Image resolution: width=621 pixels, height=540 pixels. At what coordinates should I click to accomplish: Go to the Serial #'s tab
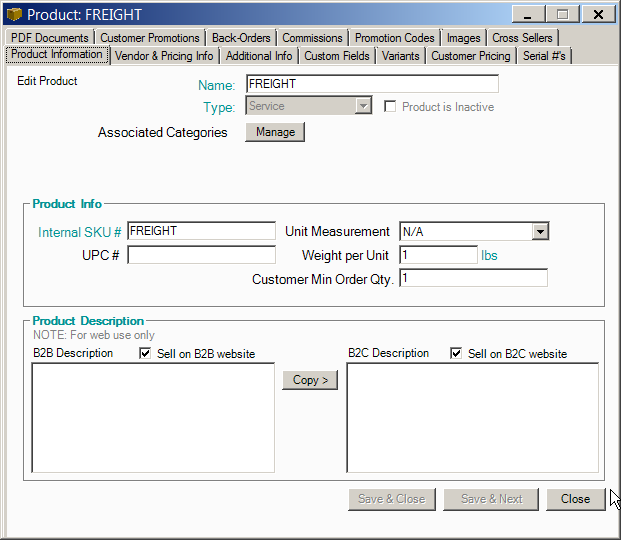[x=544, y=56]
